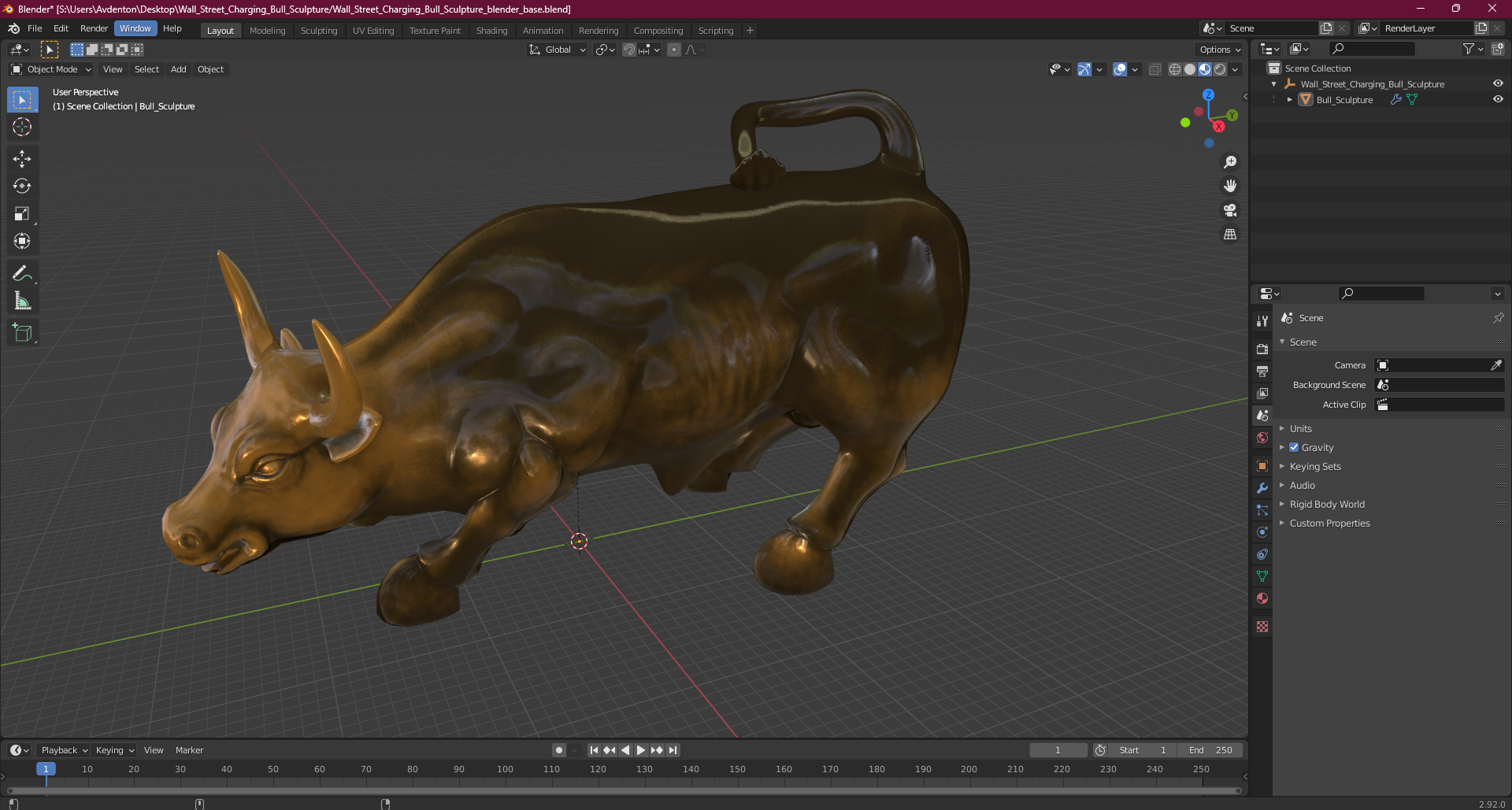Expand the Audio panel

coord(1302,485)
